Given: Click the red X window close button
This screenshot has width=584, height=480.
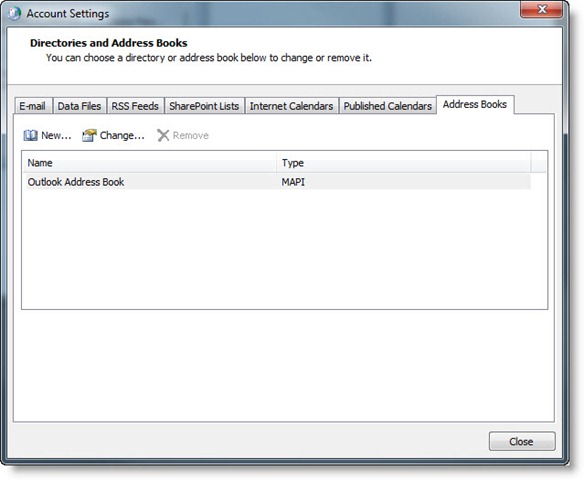Looking at the screenshot, I should click(542, 9).
